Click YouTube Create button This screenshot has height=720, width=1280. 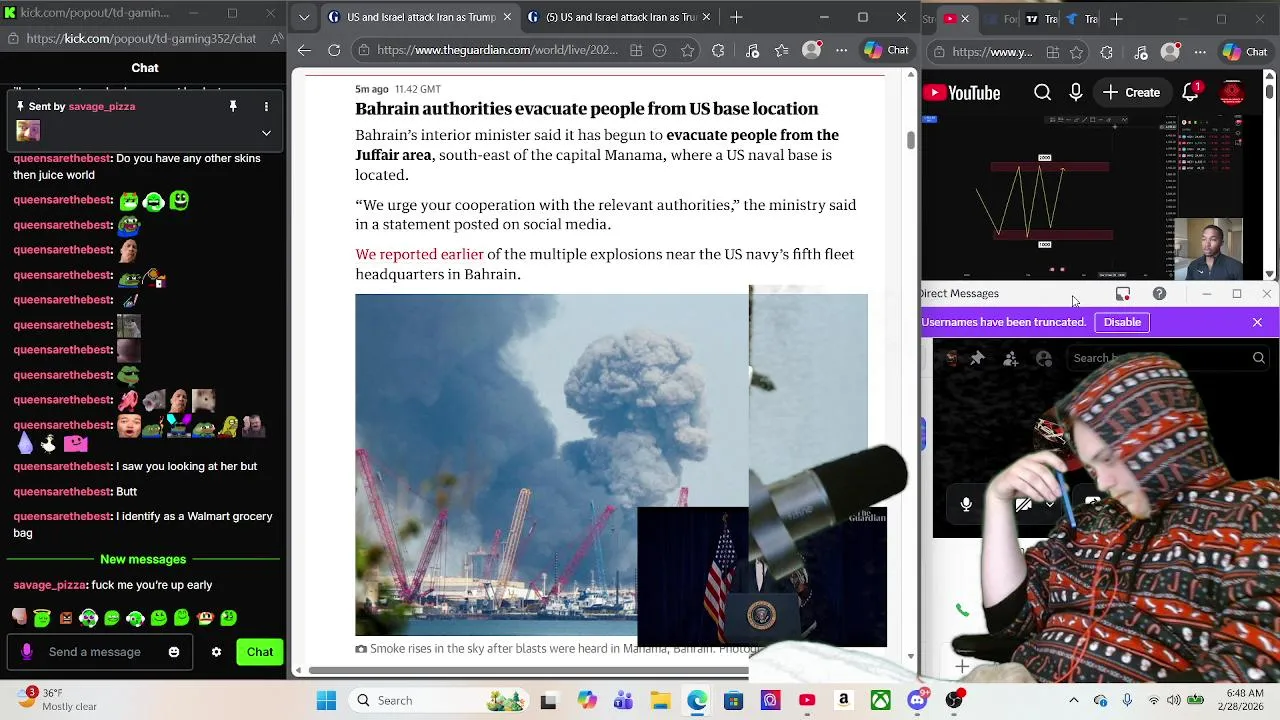(1132, 92)
